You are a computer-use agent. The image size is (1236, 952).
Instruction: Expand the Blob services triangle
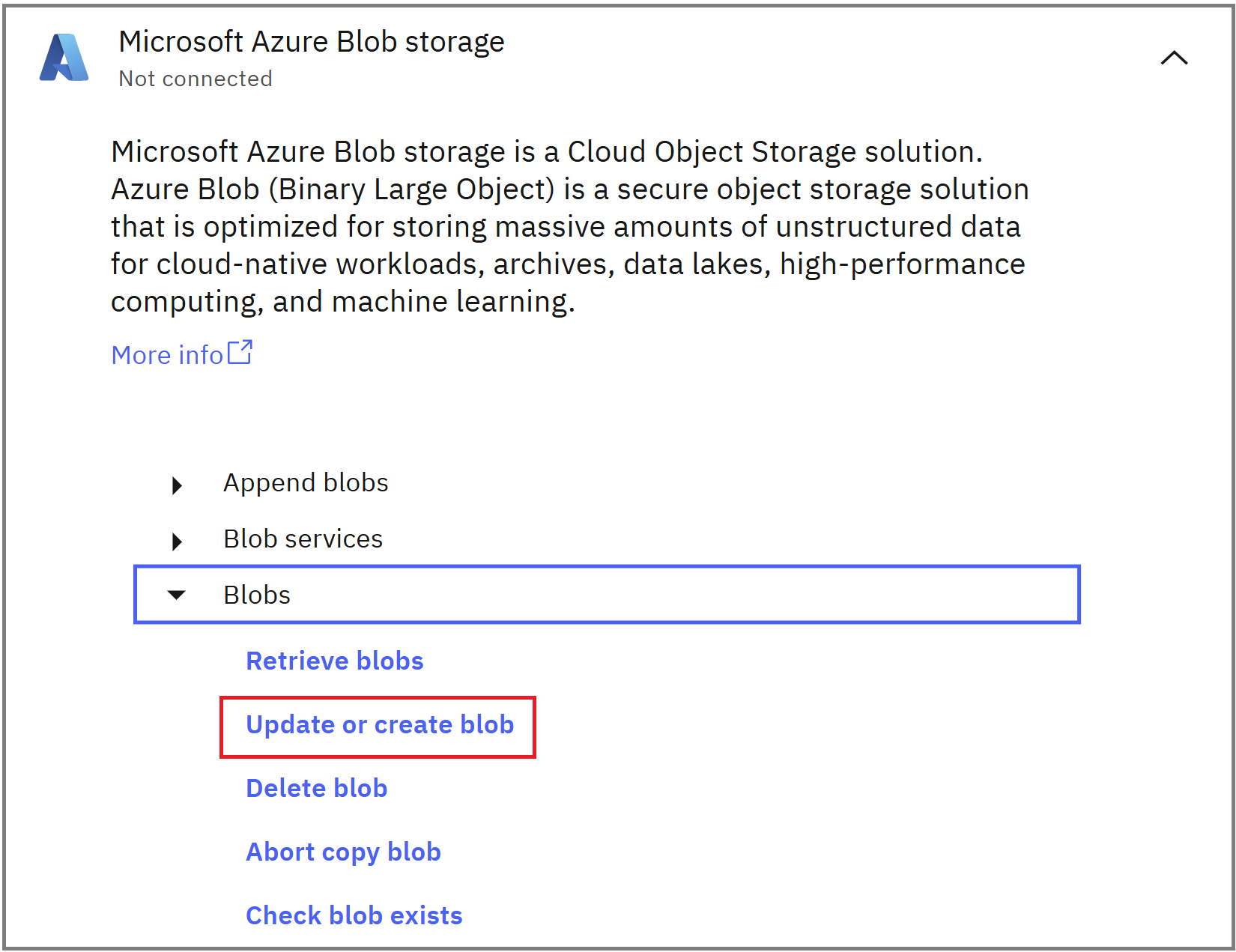[177, 541]
